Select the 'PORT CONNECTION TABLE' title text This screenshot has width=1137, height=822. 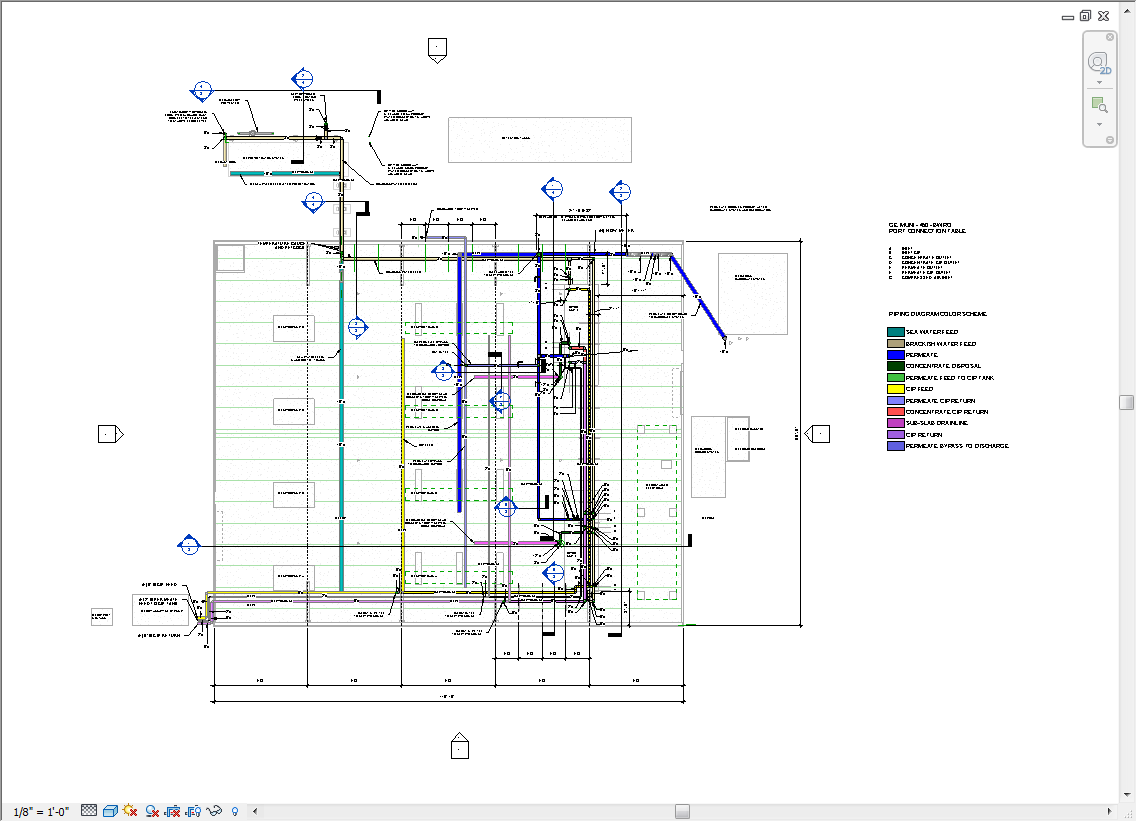(x=927, y=231)
